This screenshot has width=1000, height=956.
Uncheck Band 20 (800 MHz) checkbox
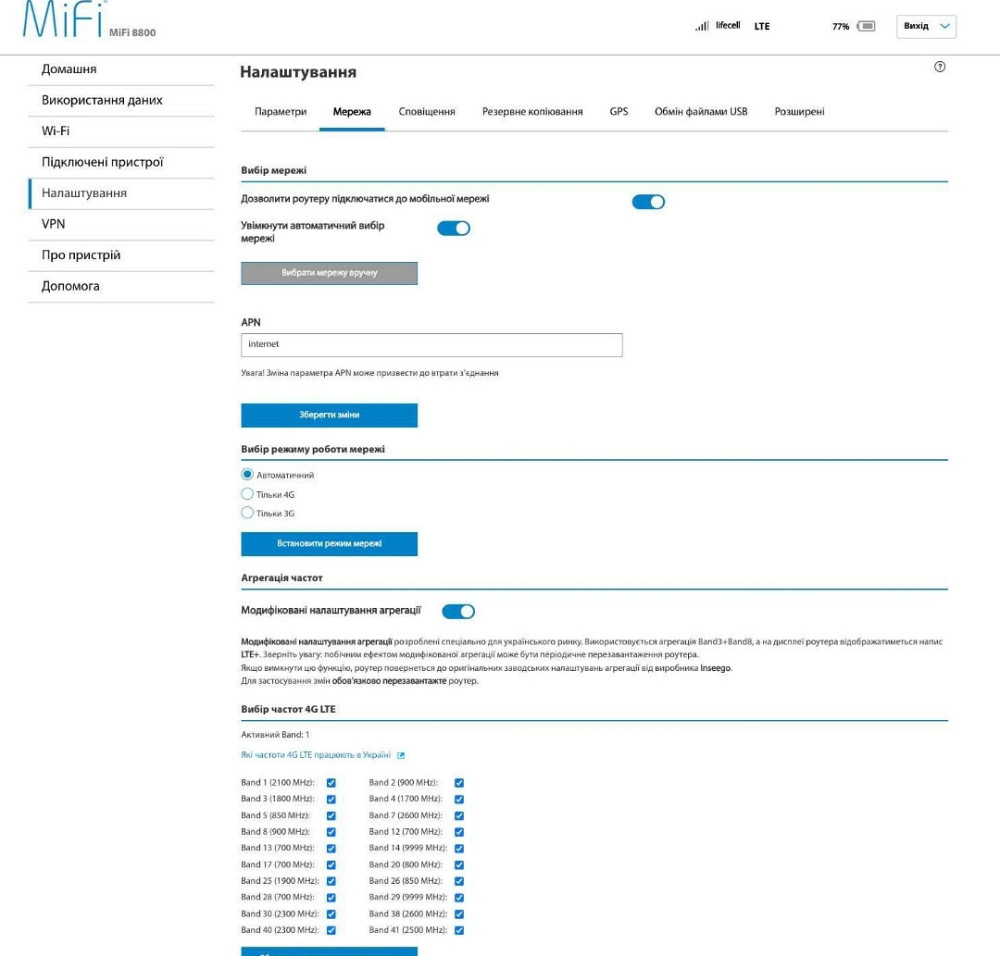pos(459,865)
